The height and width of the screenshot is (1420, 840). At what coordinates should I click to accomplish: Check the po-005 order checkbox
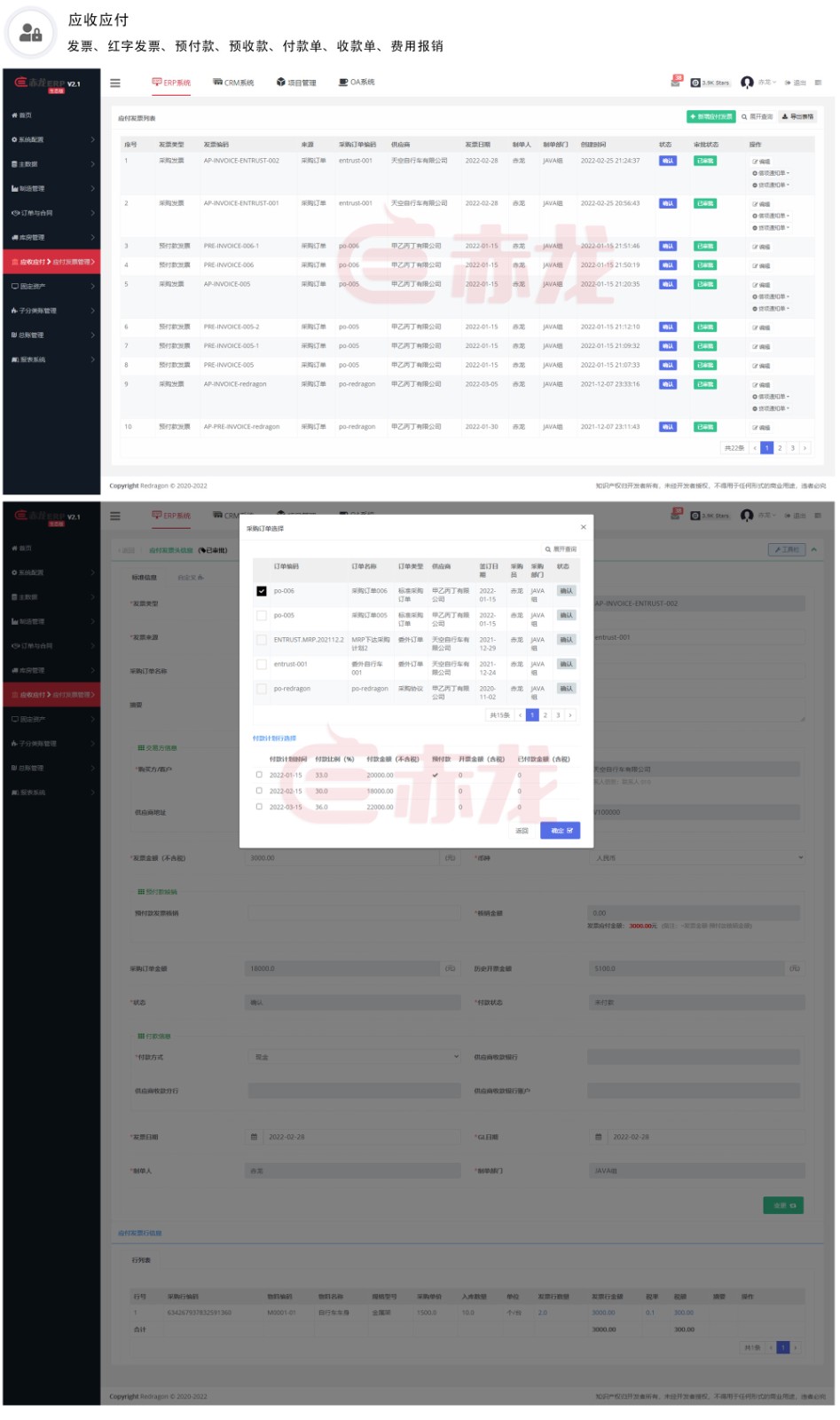pyautogui.click(x=262, y=615)
